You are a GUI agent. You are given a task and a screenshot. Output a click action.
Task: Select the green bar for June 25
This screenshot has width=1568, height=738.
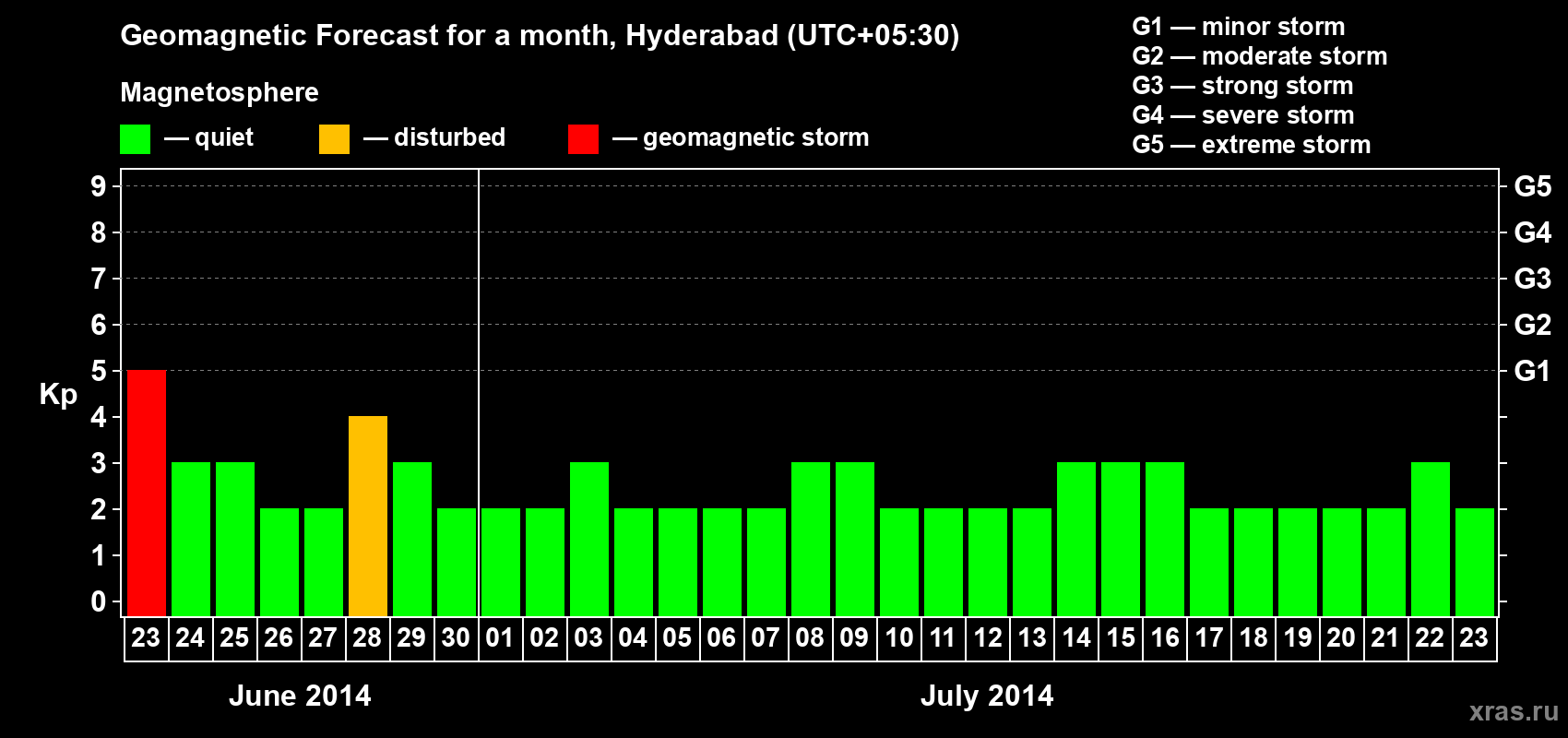(235, 539)
